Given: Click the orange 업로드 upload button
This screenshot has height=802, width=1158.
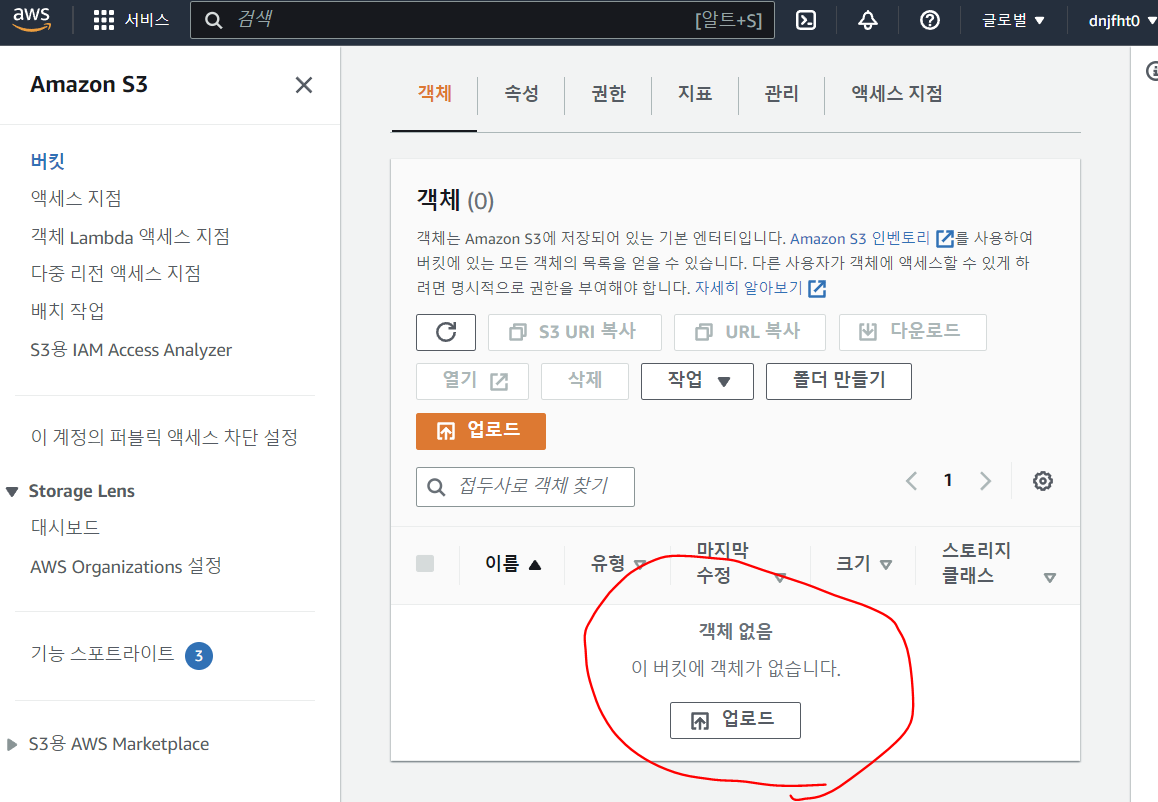Looking at the screenshot, I should click(481, 431).
